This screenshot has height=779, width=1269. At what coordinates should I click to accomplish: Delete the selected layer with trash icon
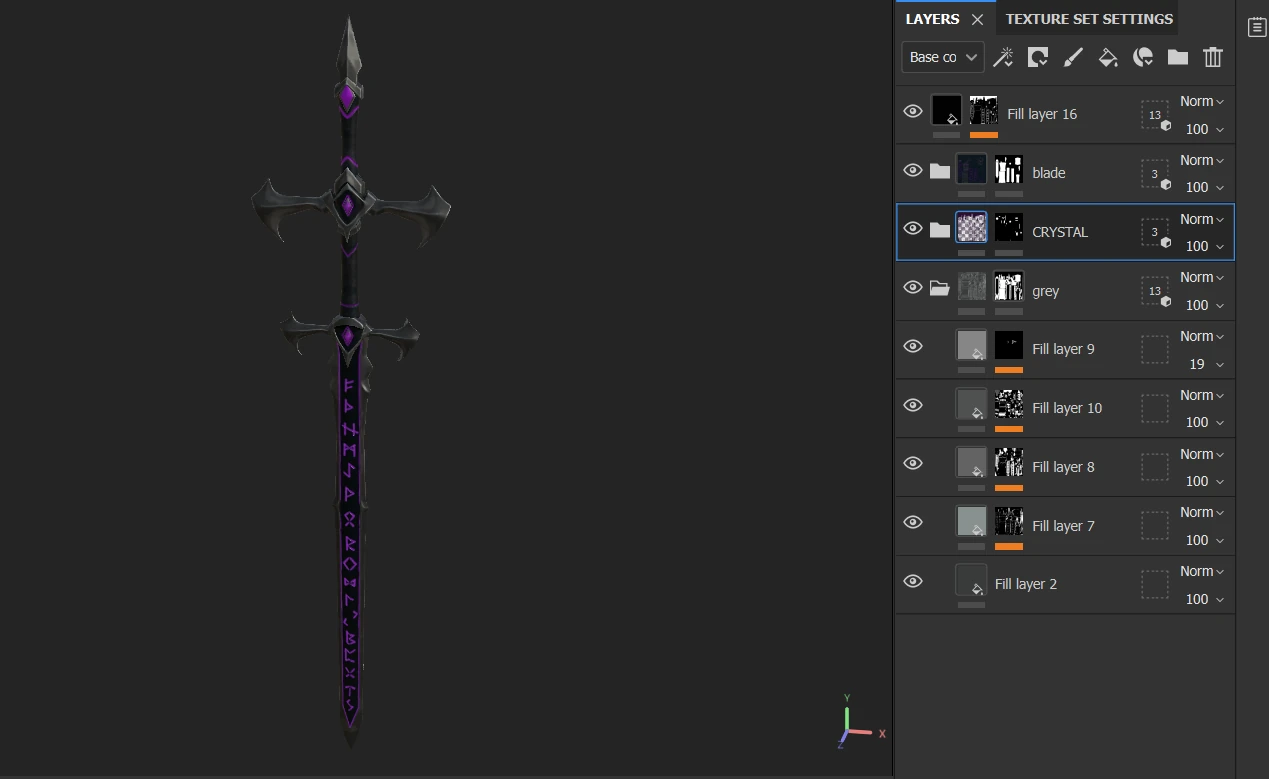click(x=1213, y=57)
